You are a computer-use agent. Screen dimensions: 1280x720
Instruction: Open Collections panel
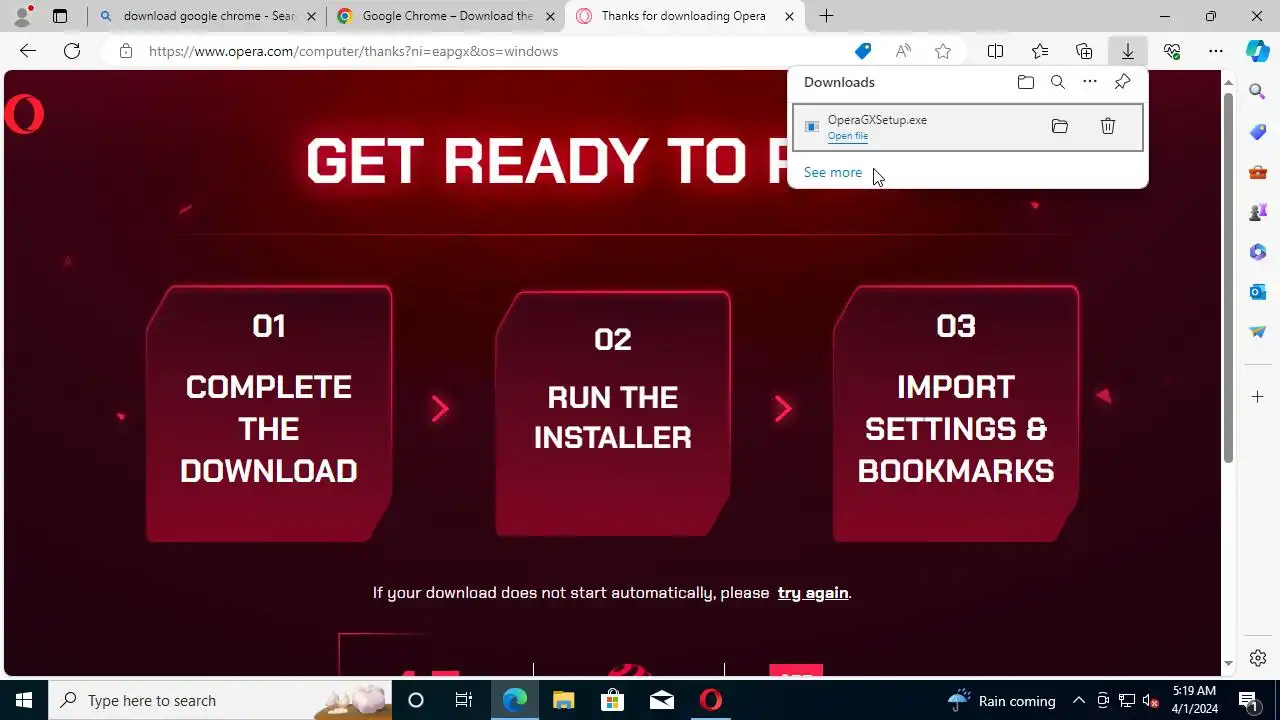coord(1084,51)
